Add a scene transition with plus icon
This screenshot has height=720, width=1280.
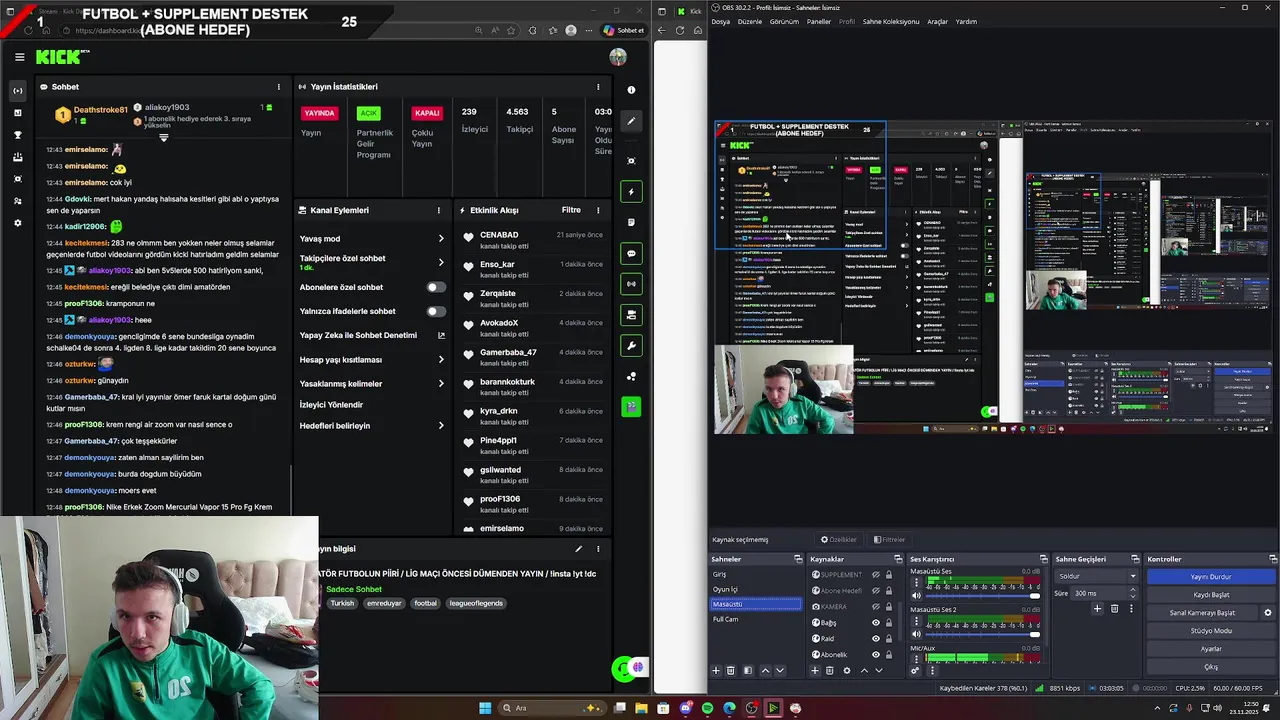1097,608
